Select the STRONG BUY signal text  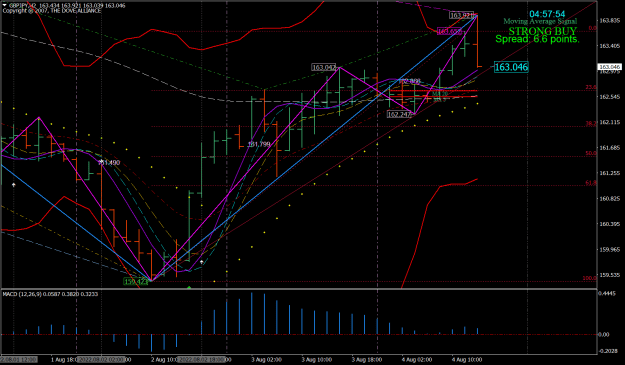click(542, 31)
